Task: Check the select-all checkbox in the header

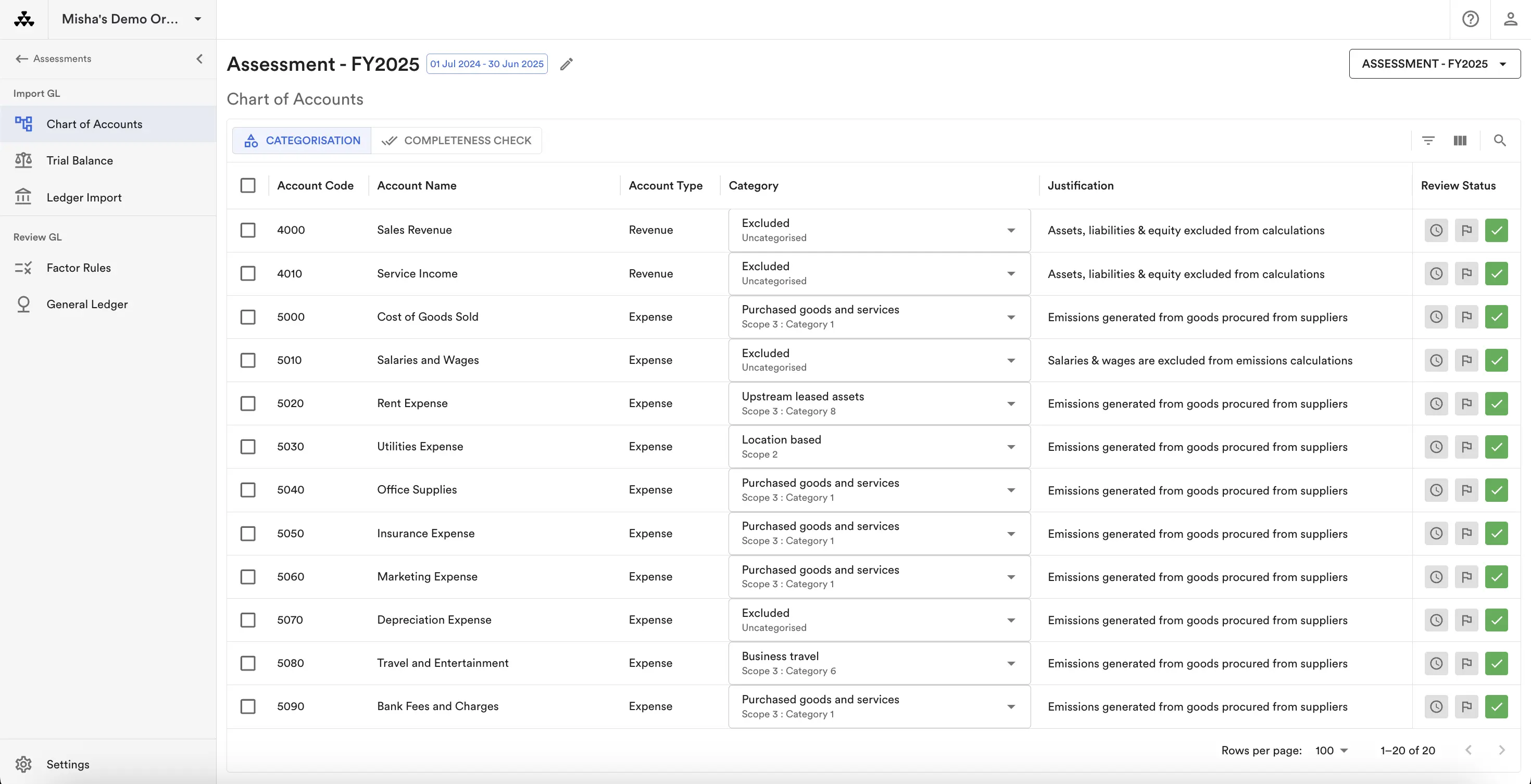Action: [248, 185]
